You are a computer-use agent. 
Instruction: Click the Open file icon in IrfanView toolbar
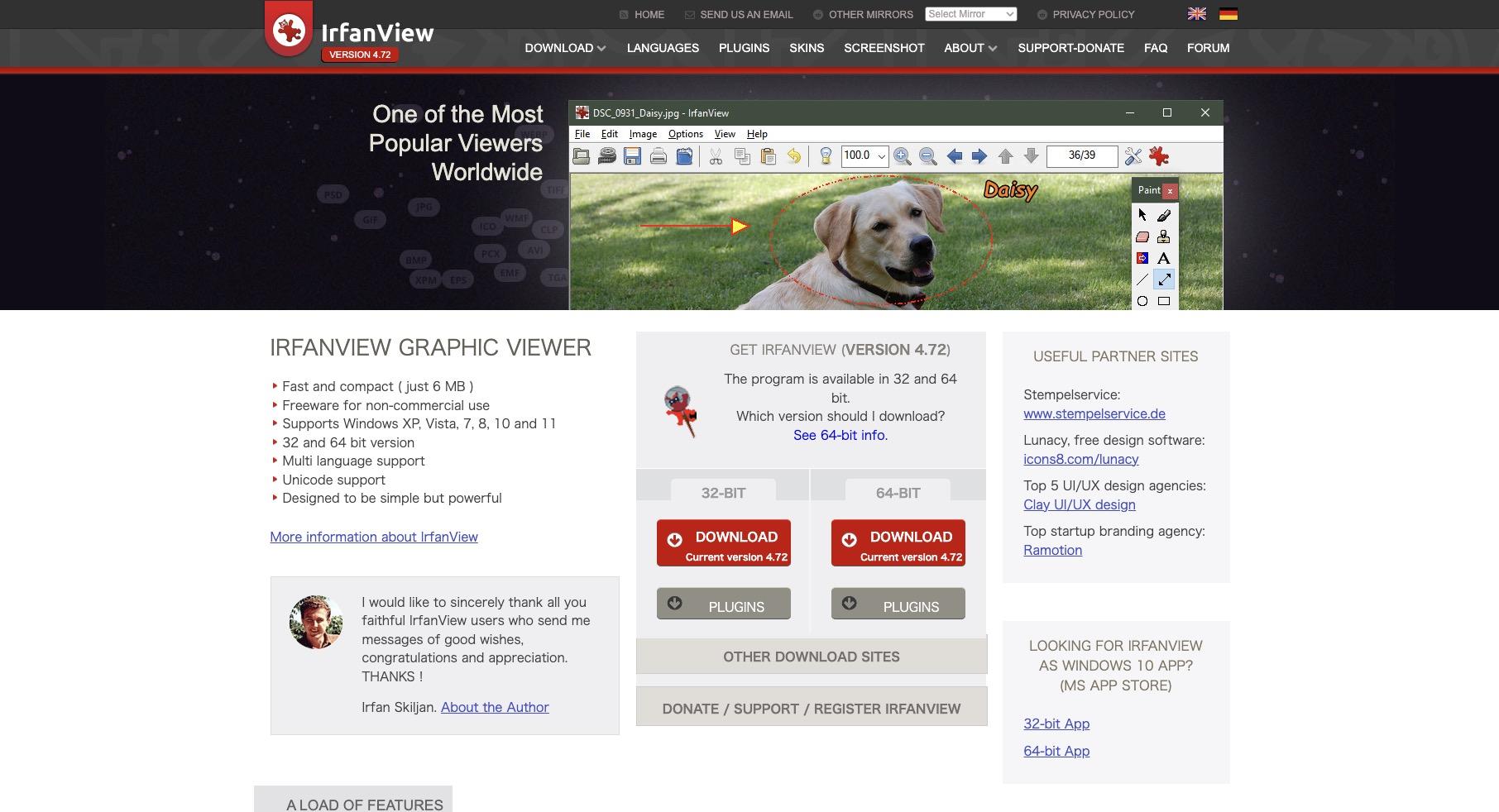pos(581,156)
